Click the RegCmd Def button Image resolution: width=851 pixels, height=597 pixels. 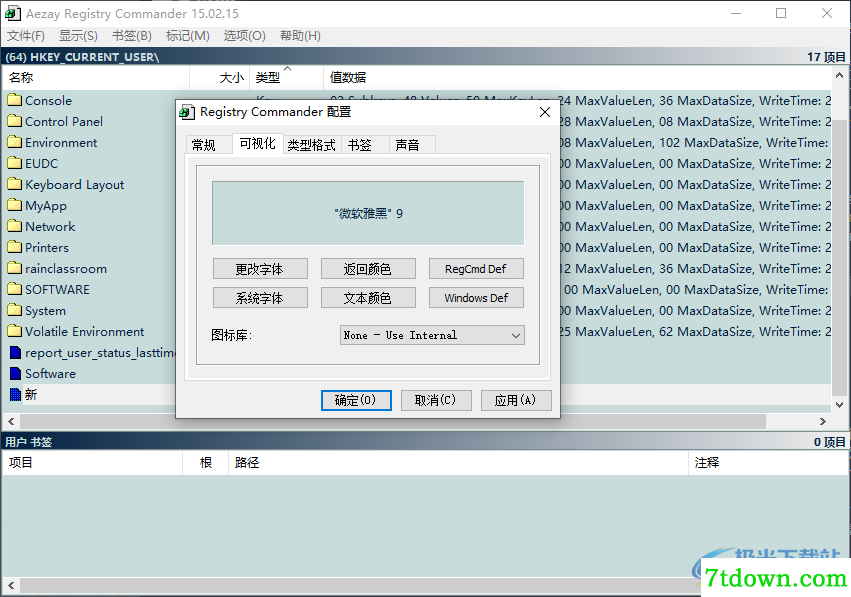coord(476,269)
